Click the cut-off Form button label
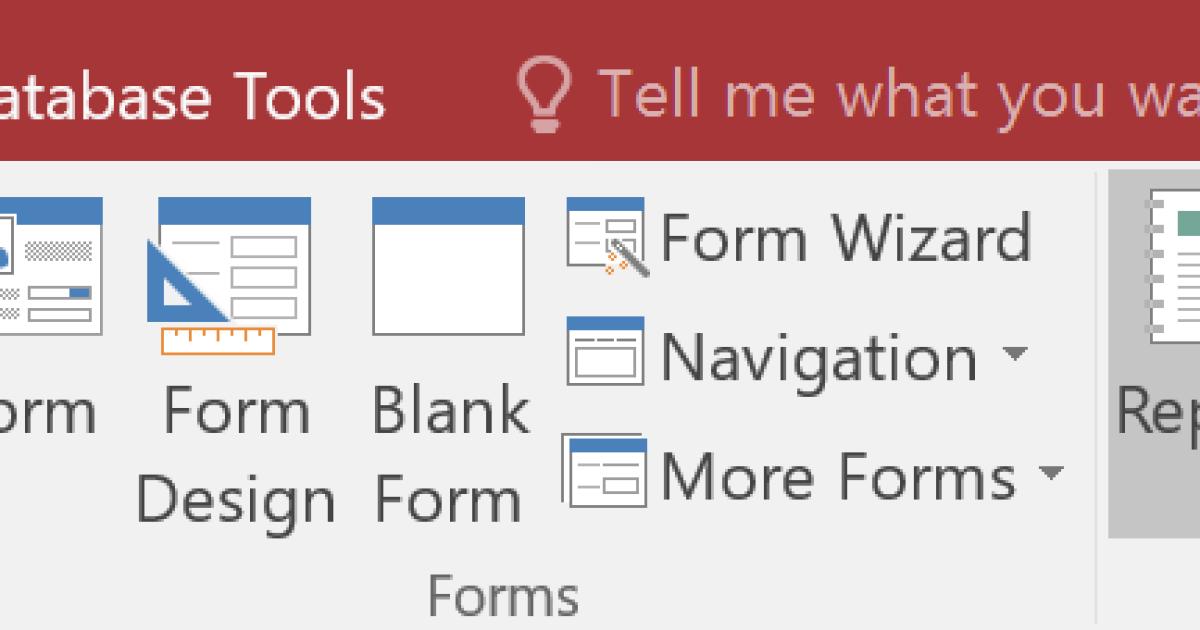This screenshot has width=1200, height=630. click(x=50, y=412)
